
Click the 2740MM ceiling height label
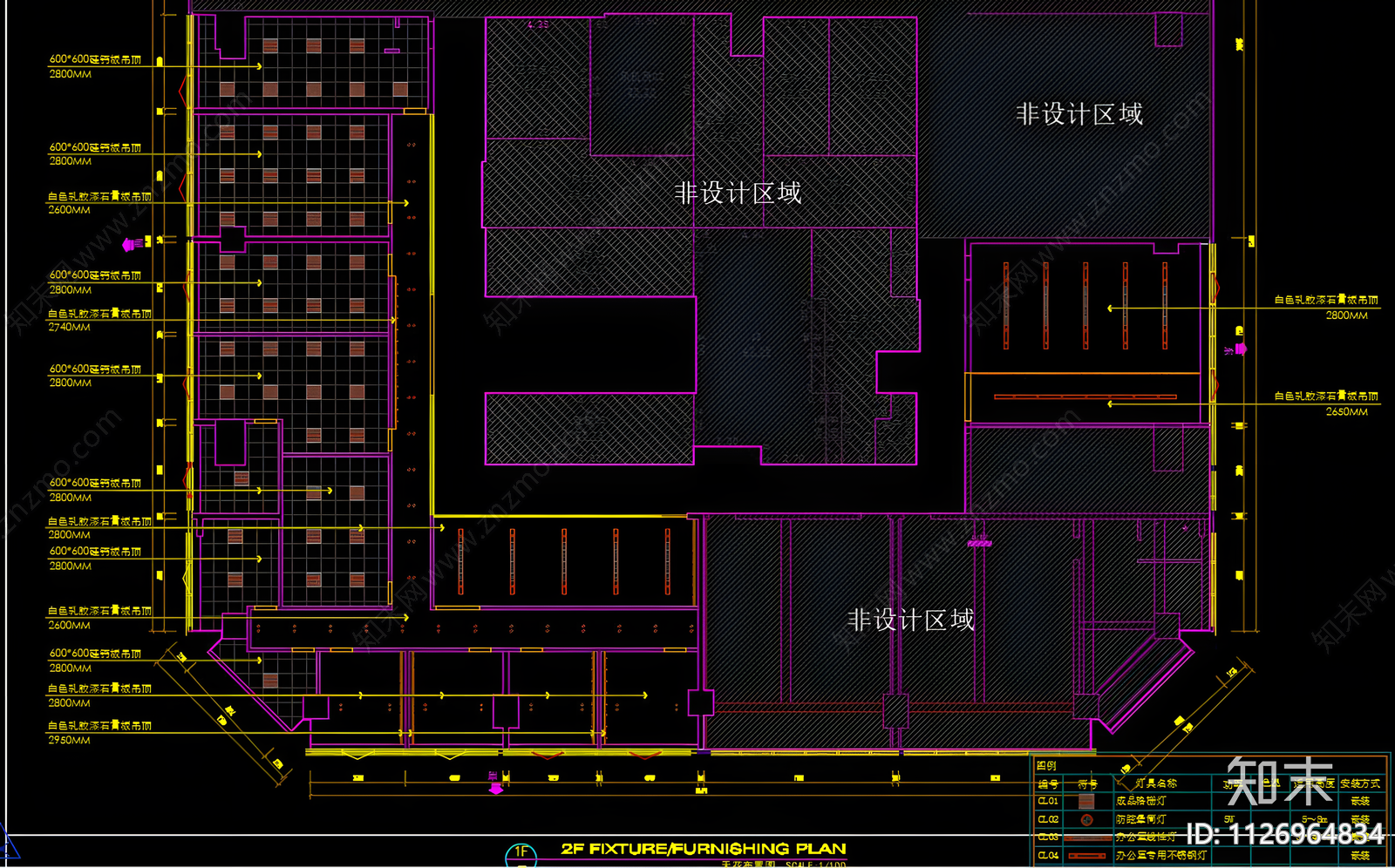[69, 327]
